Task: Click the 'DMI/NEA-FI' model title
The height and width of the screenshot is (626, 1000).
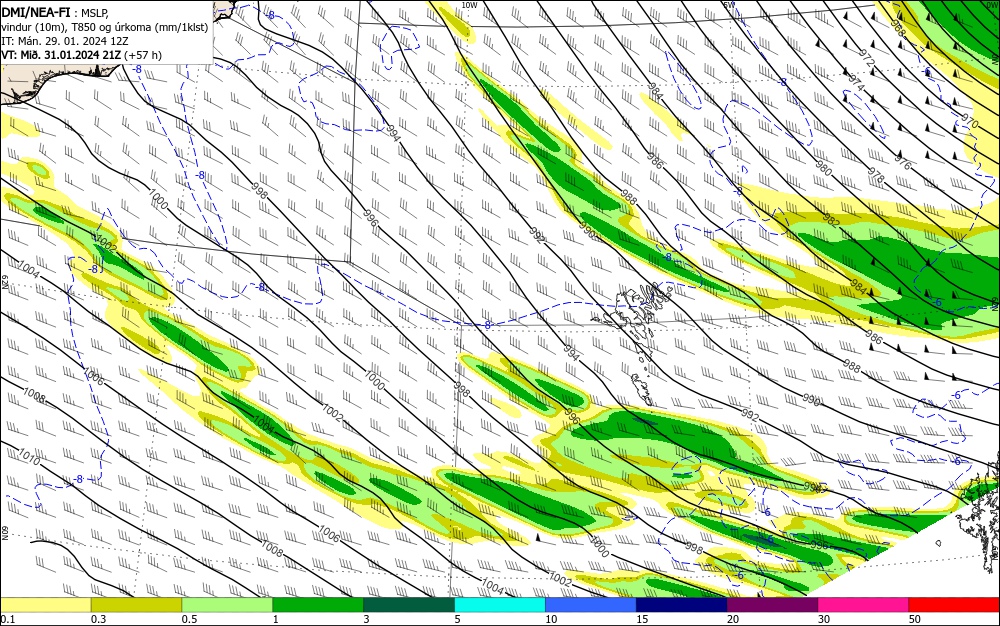Action: 36,11
